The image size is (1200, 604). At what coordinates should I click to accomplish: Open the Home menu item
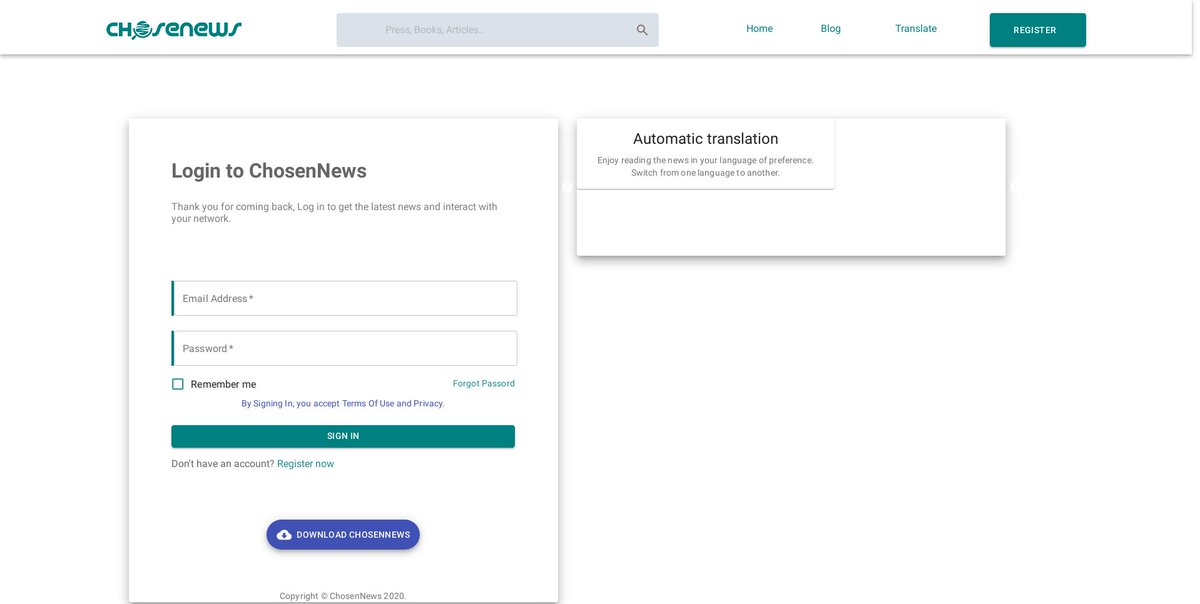click(x=759, y=29)
